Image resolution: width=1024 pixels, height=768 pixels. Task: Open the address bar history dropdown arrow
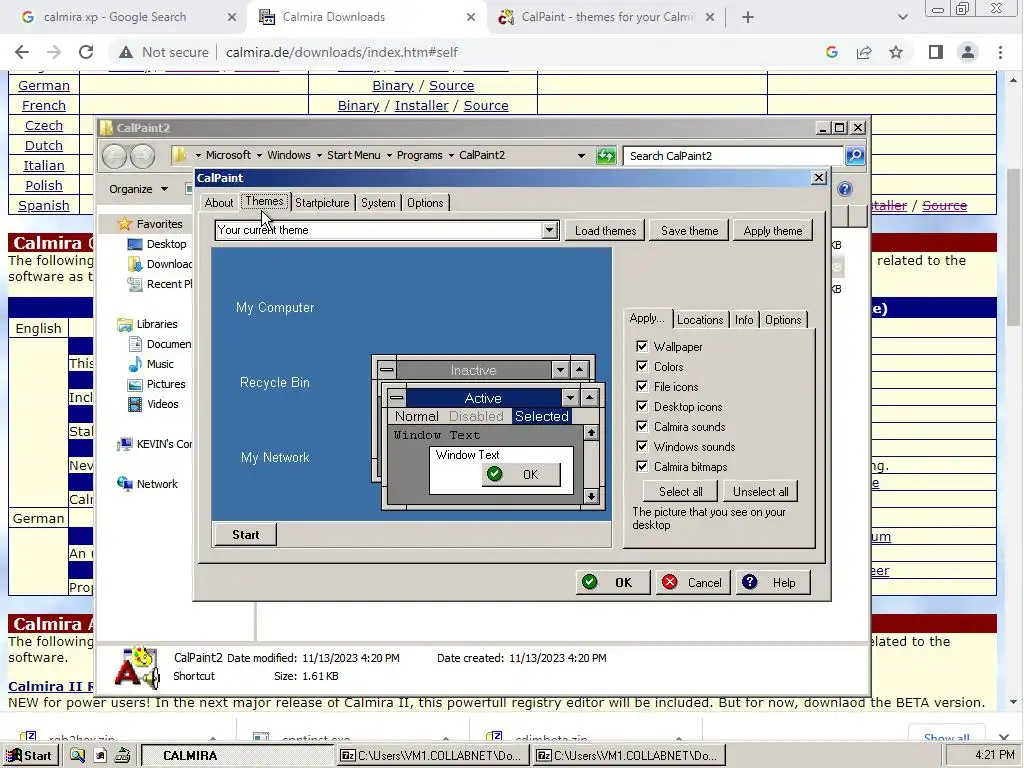tap(581, 156)
